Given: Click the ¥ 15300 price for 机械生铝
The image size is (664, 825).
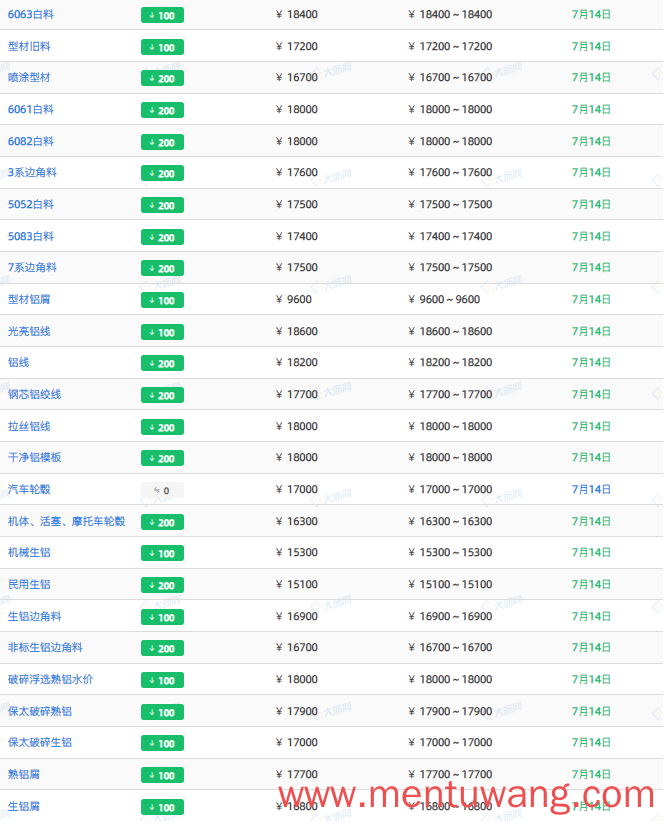Looking at the screenshot, I should (x=297, y=553).
